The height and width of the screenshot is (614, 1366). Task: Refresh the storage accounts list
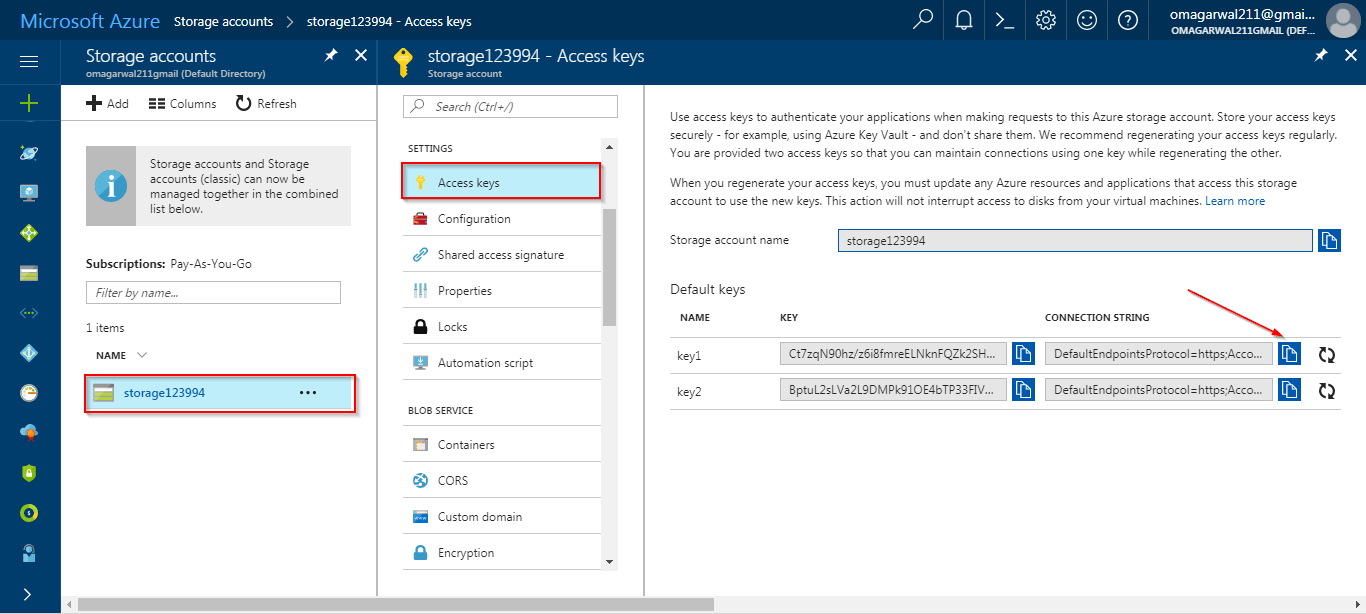point(266,103)
